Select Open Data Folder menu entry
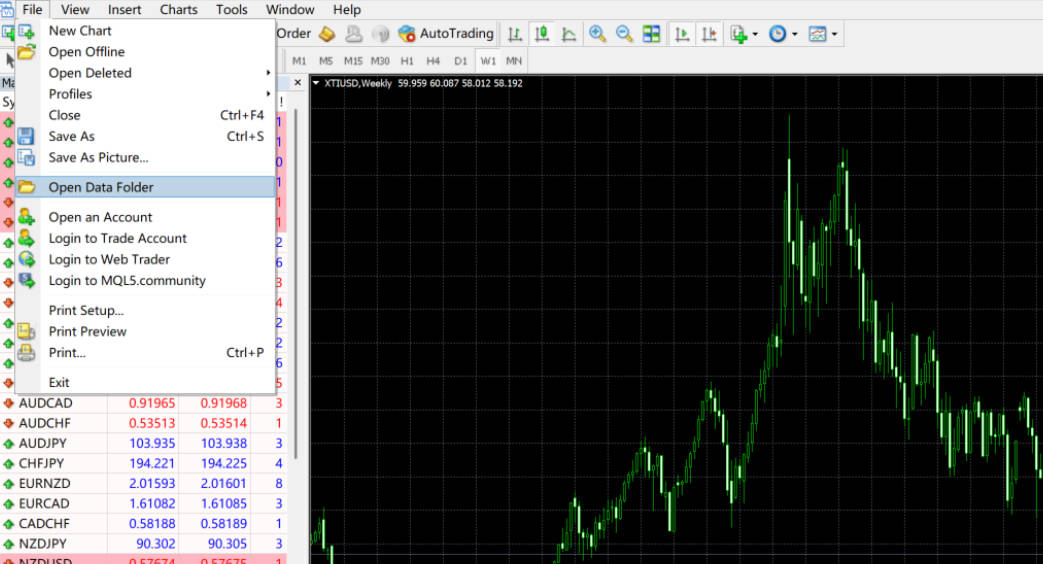The width and height of the screenshot is (1043, 564). coord(100,187)
